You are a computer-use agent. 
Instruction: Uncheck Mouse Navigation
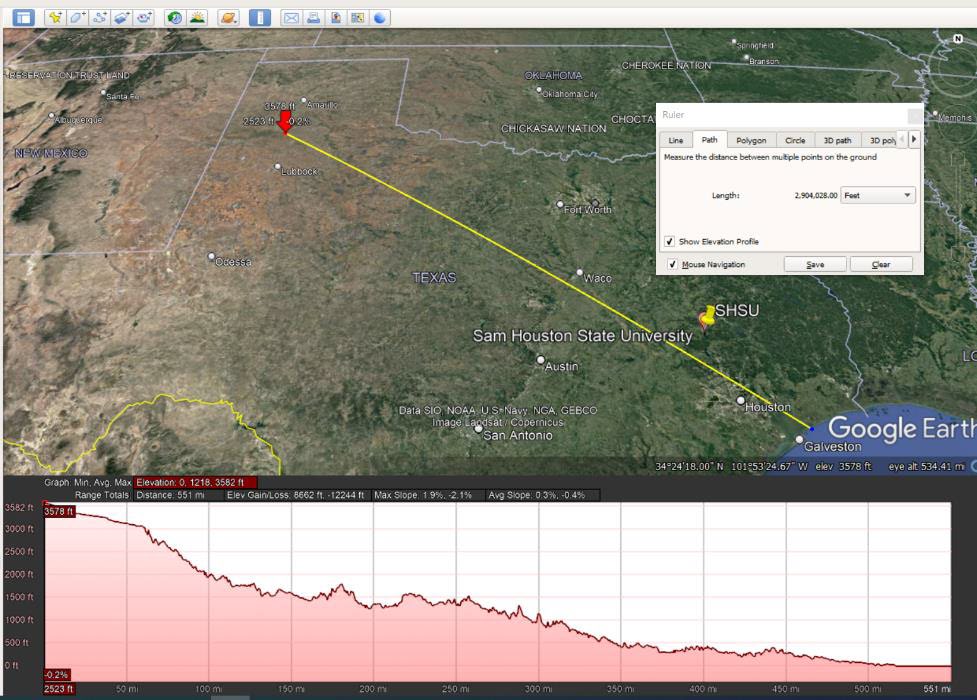pos(670,263)
